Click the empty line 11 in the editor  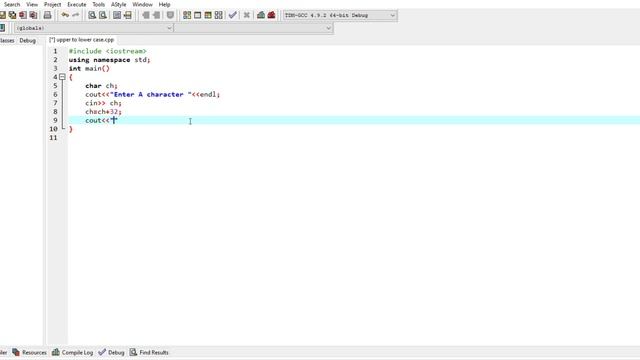click(354, 138)
